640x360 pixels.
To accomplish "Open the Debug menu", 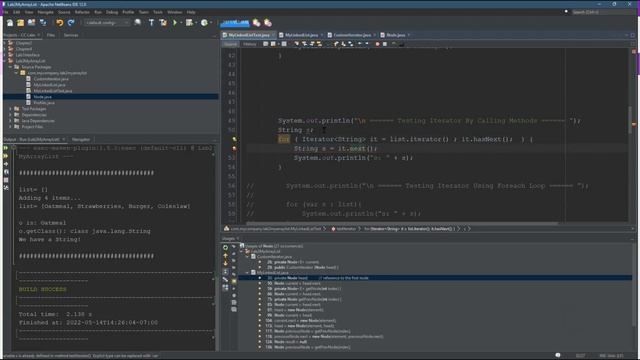I will coord(112,12).
